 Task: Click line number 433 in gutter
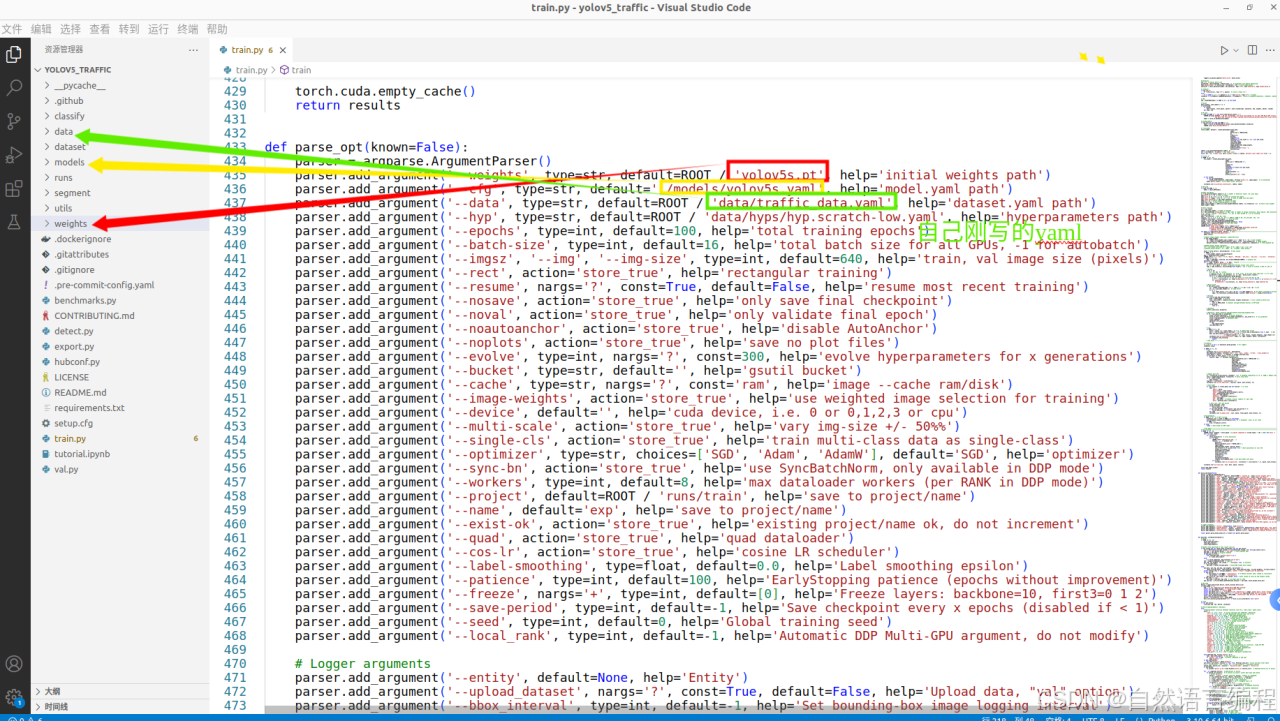click(235, 147)
